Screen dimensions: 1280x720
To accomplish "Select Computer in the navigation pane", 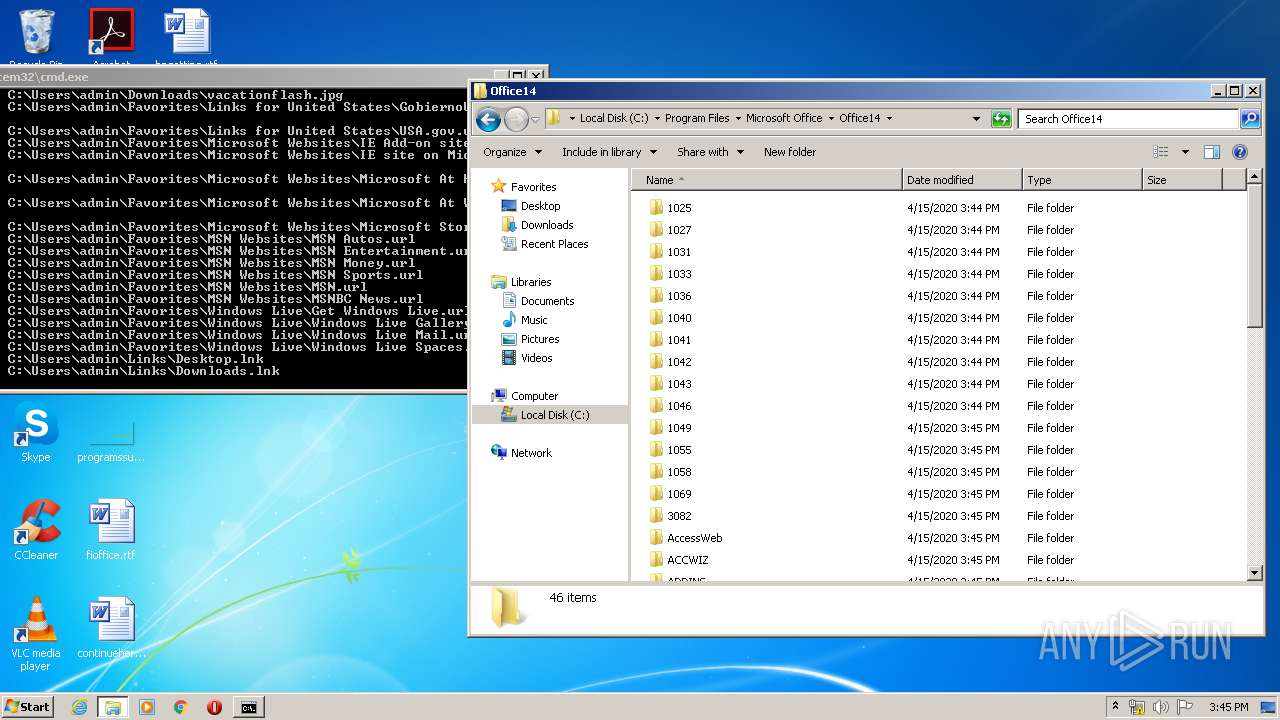I will (534, 396).
